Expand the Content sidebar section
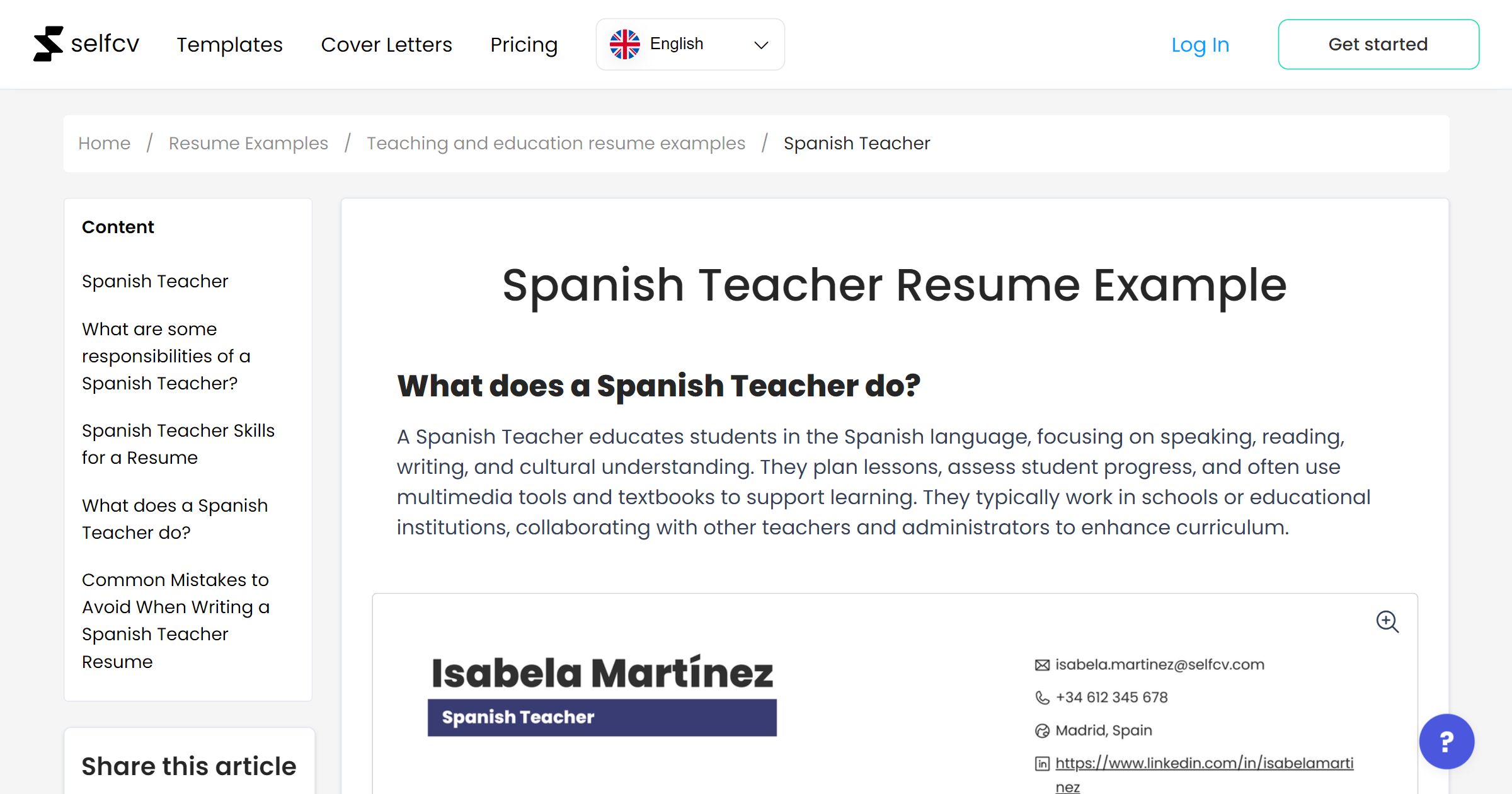The width and height of the screenshot is (1512, 794). pyautogui.click(x=118, y=227)
